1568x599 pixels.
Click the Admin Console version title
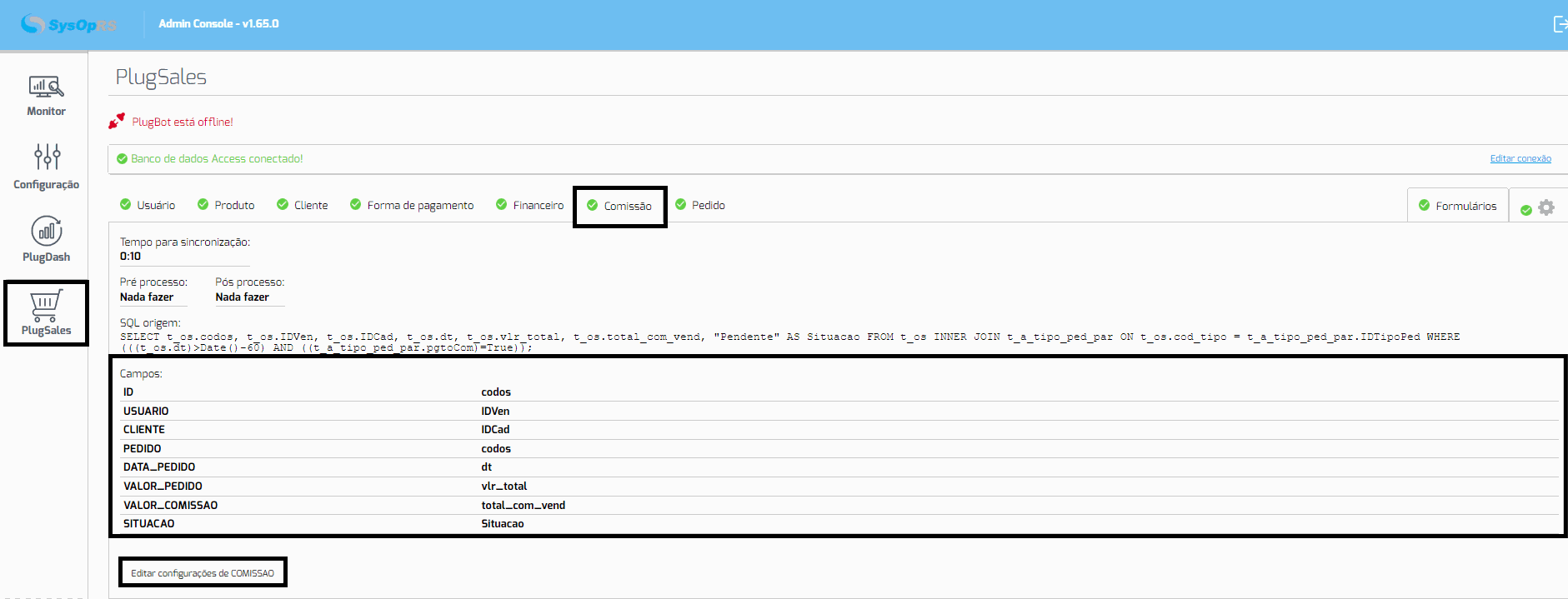(218, 23)
